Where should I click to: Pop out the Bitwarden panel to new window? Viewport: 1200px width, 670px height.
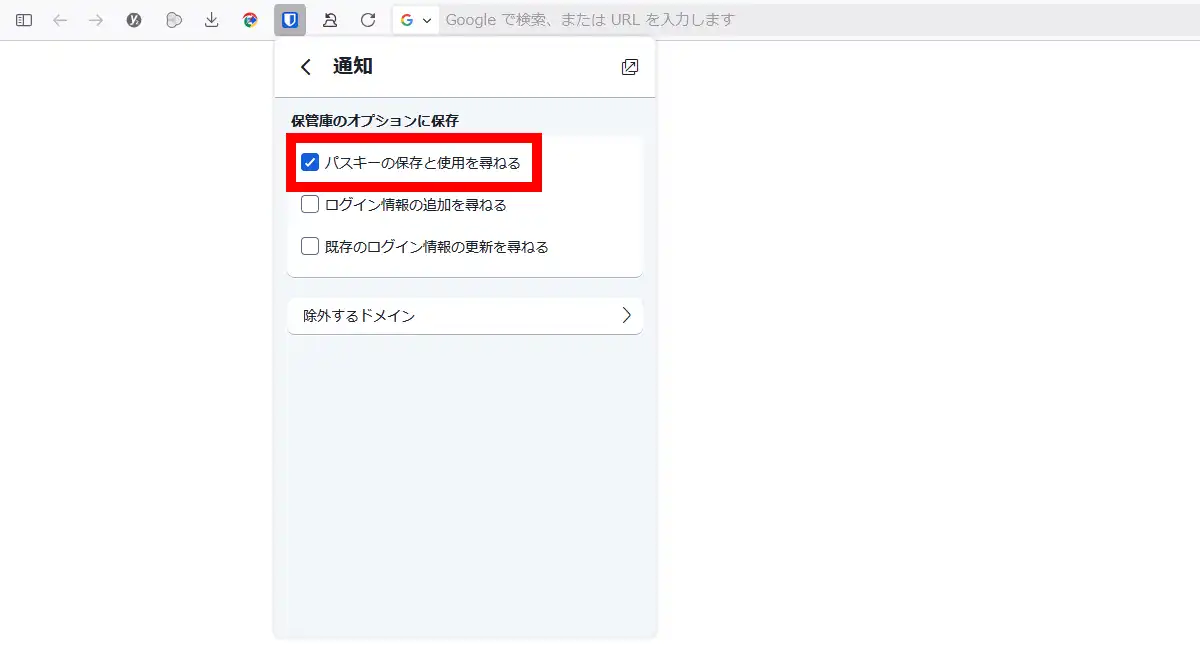630,67
